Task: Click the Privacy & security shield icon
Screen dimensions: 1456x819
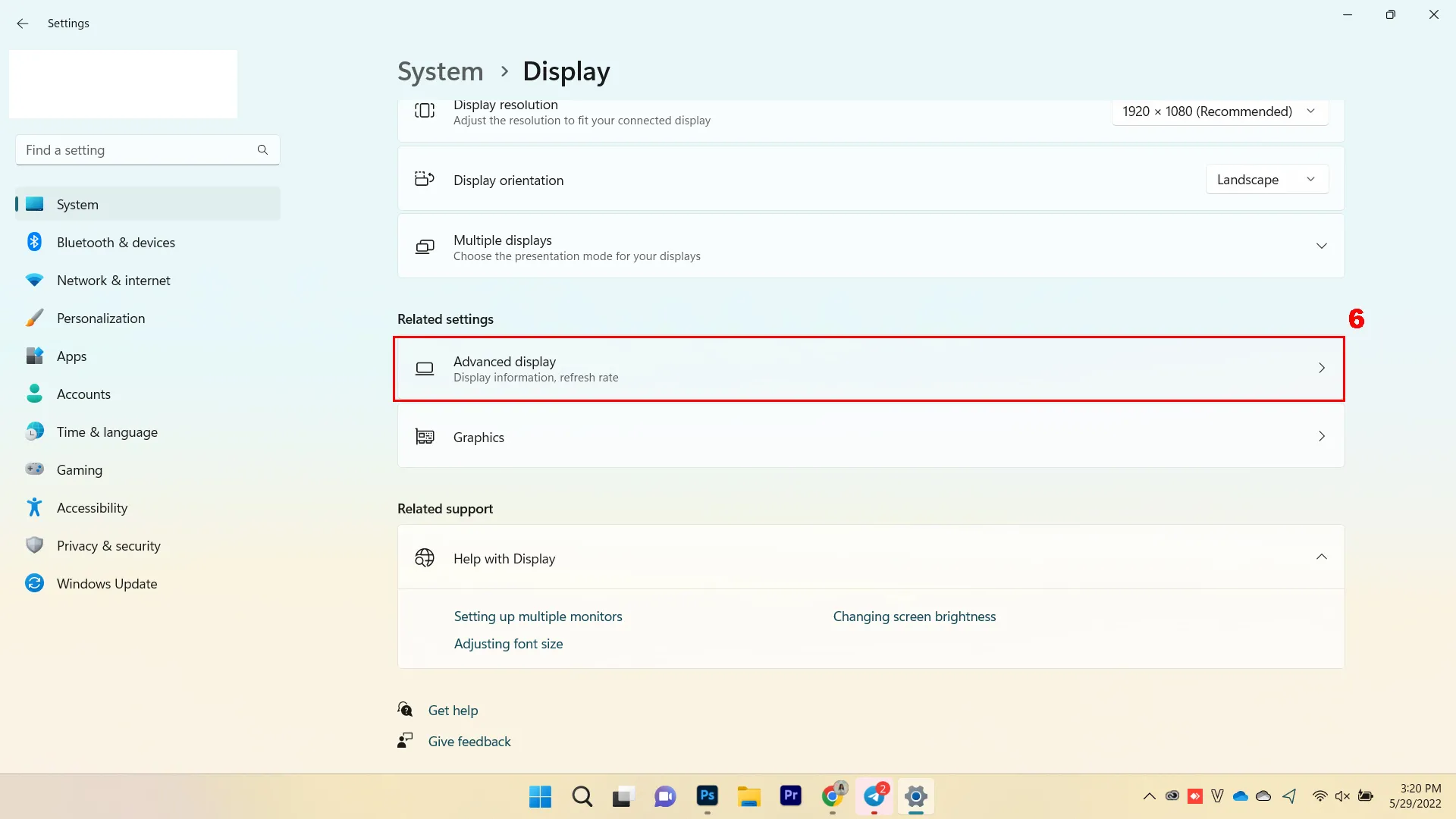Action: coord(34,546)
